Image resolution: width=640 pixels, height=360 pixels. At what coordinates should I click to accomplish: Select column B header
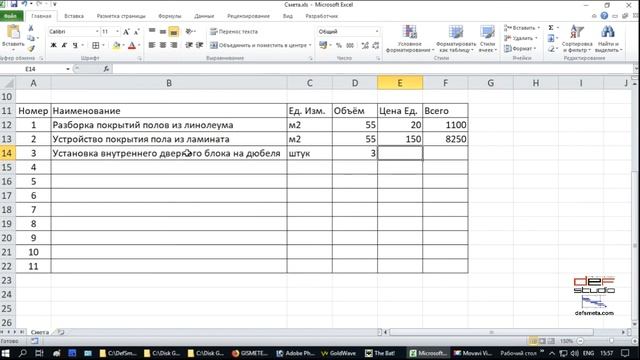pyautogui.click(x=169, y=83)
